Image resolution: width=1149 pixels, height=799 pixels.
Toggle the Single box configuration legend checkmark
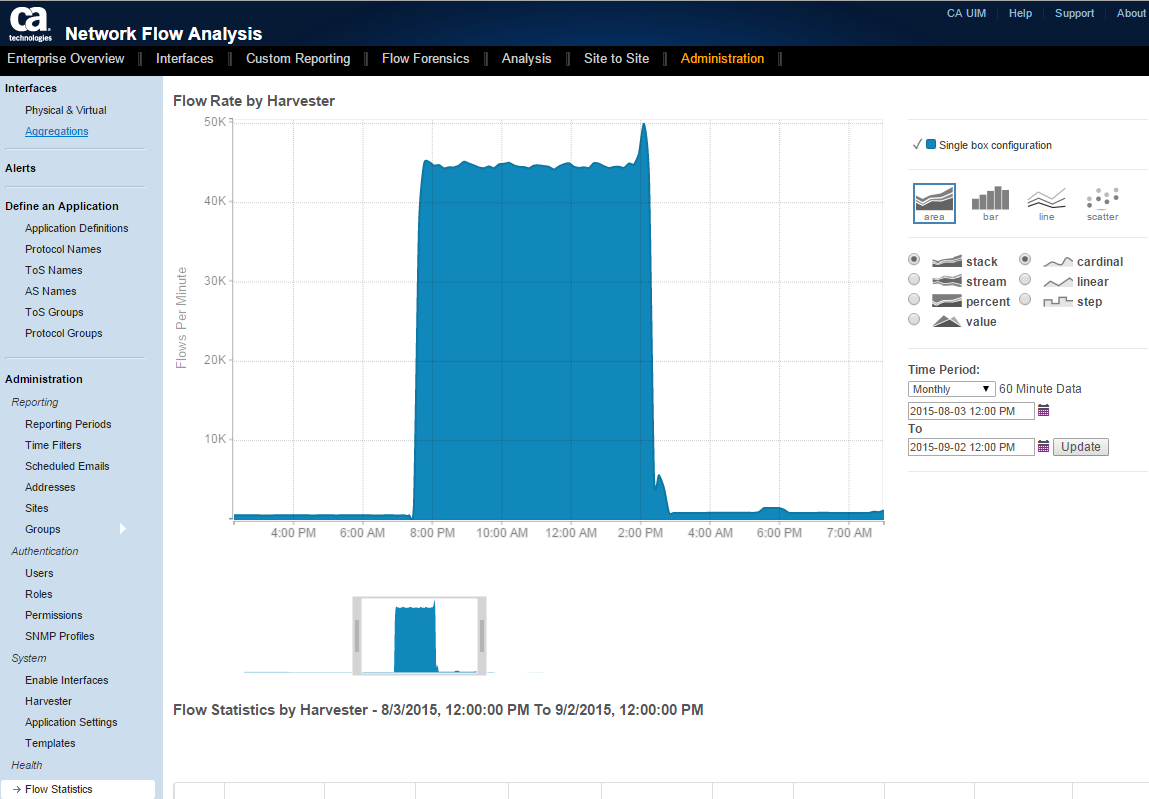(x=917, y=145)
